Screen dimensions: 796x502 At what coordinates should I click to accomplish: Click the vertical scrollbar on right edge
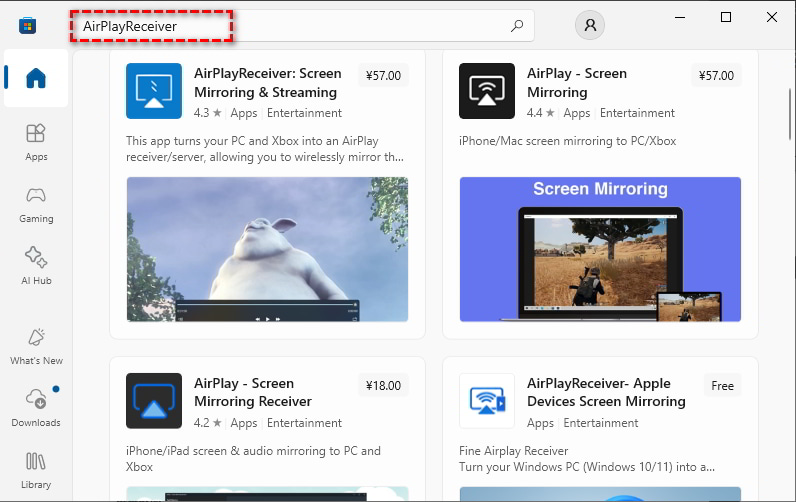tap(790, 114)
